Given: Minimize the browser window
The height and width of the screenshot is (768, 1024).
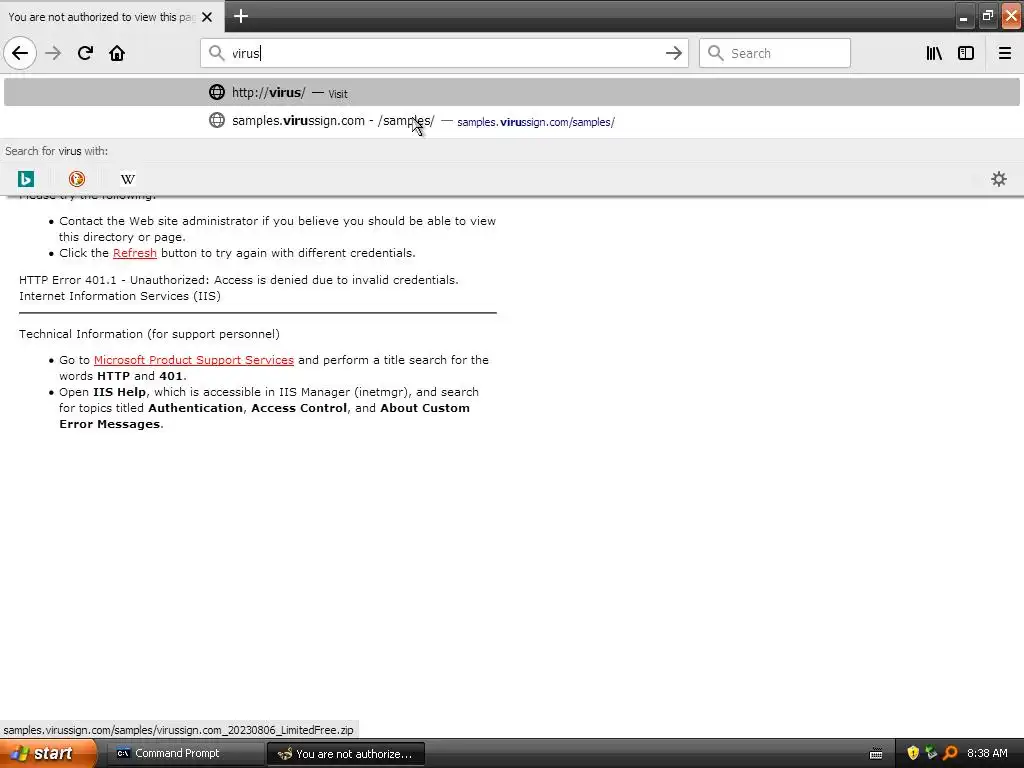Looking at the screenshot, I should [x=963, y=16].
